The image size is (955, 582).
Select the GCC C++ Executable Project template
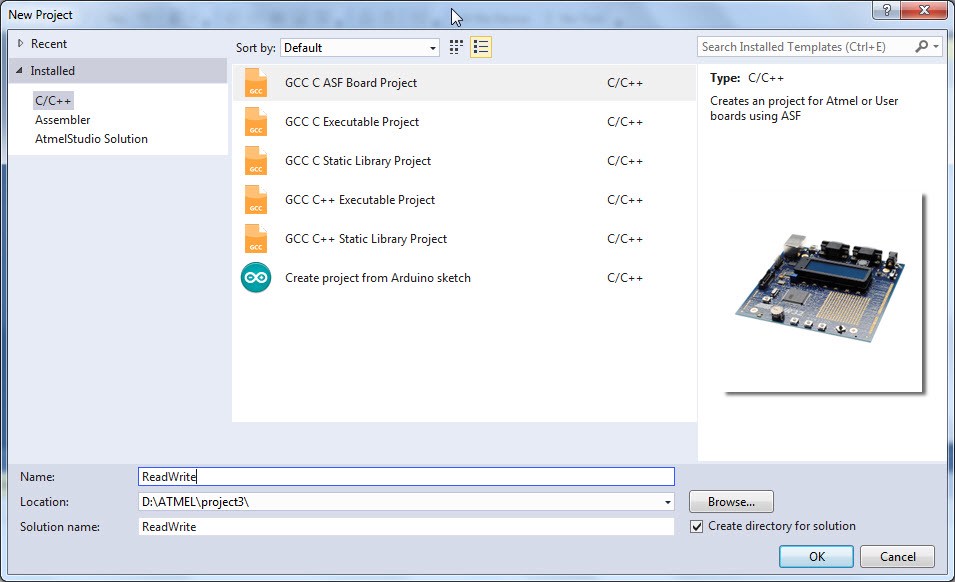tap(358, 200)
